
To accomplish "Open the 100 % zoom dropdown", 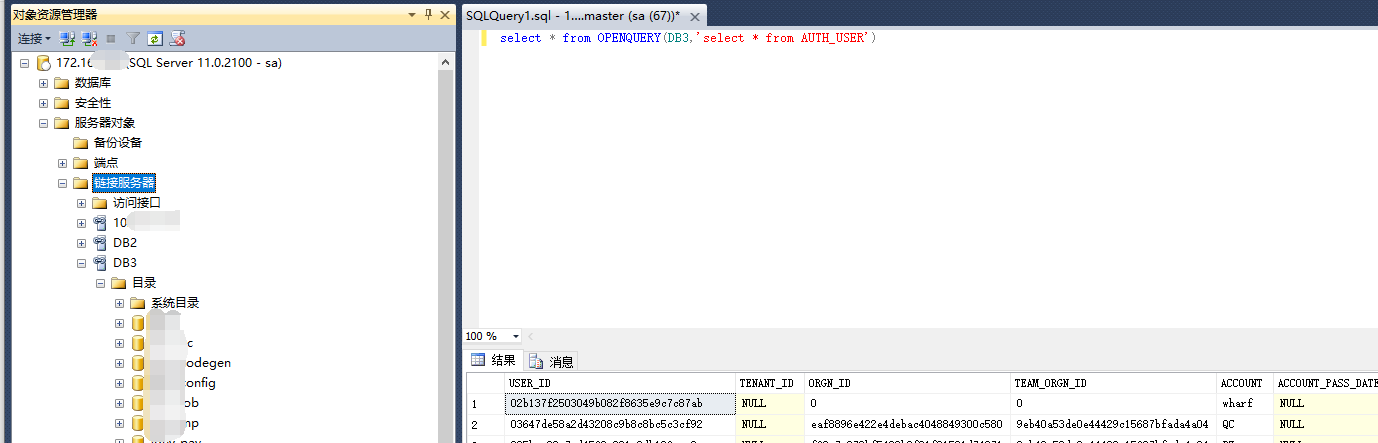I will pyautogui.click(x=516, y=337).
